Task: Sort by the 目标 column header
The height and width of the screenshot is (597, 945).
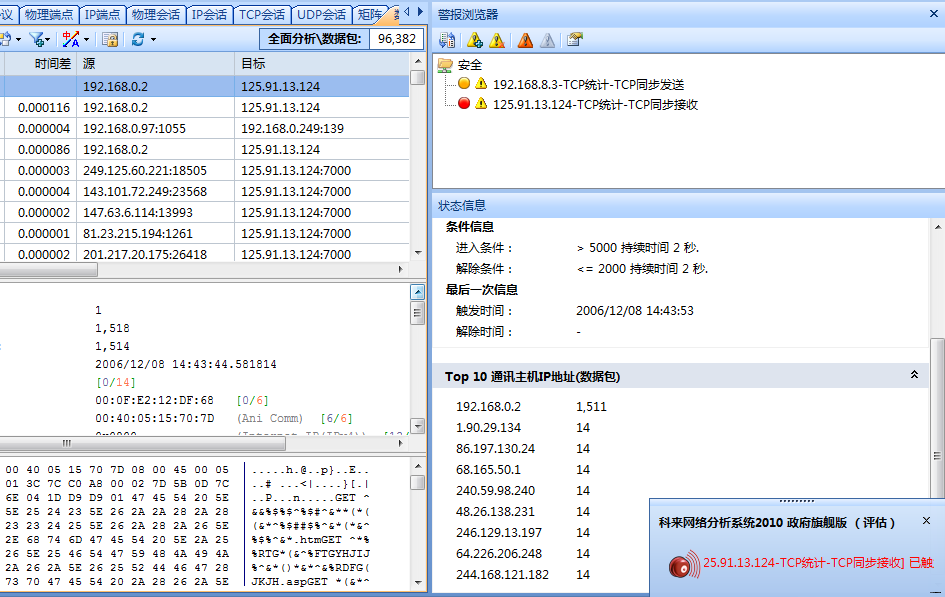Action: pos(322,64)
